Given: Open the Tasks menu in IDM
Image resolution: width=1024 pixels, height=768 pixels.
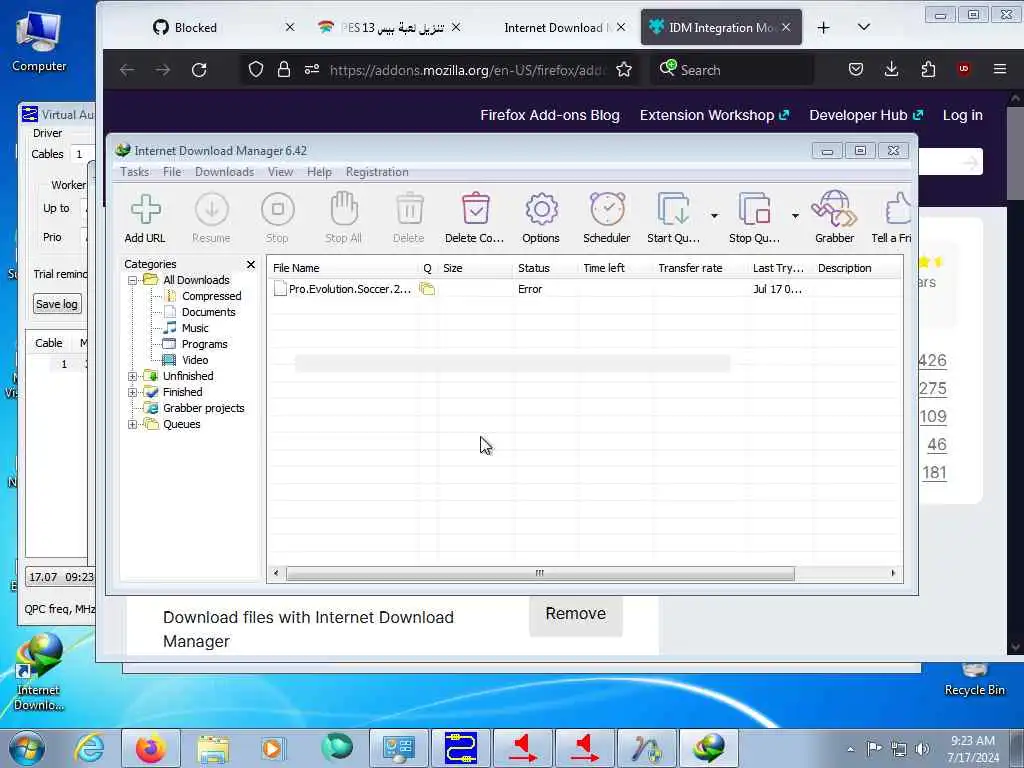Looking at the screenshot, I should (x=135, y=172).
